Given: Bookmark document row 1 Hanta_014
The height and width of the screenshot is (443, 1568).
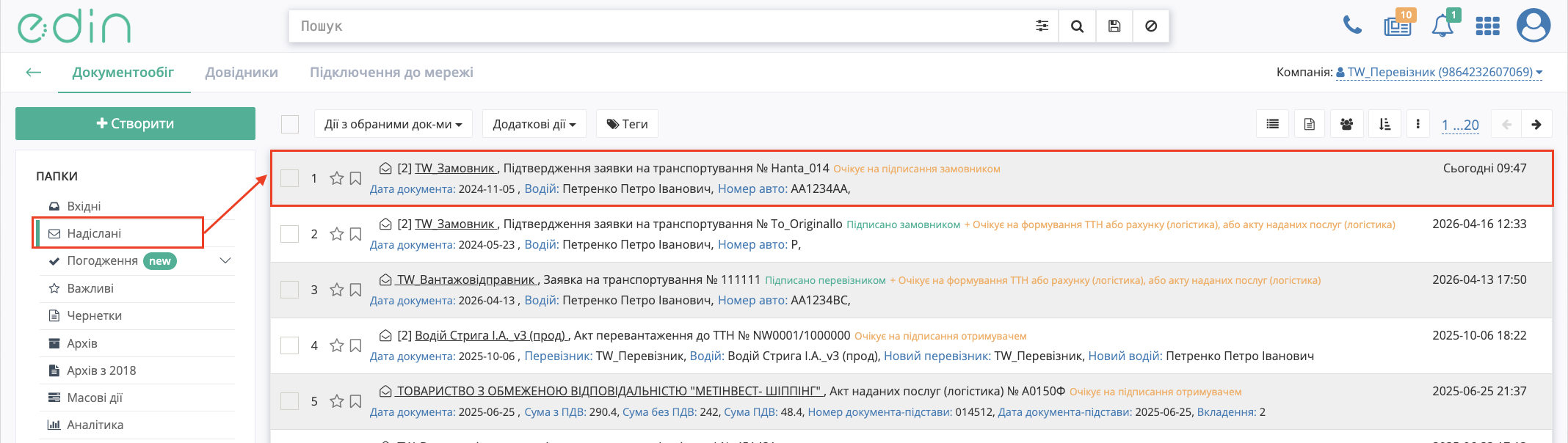Looking at the screenshot, I should tap(356, 178).
